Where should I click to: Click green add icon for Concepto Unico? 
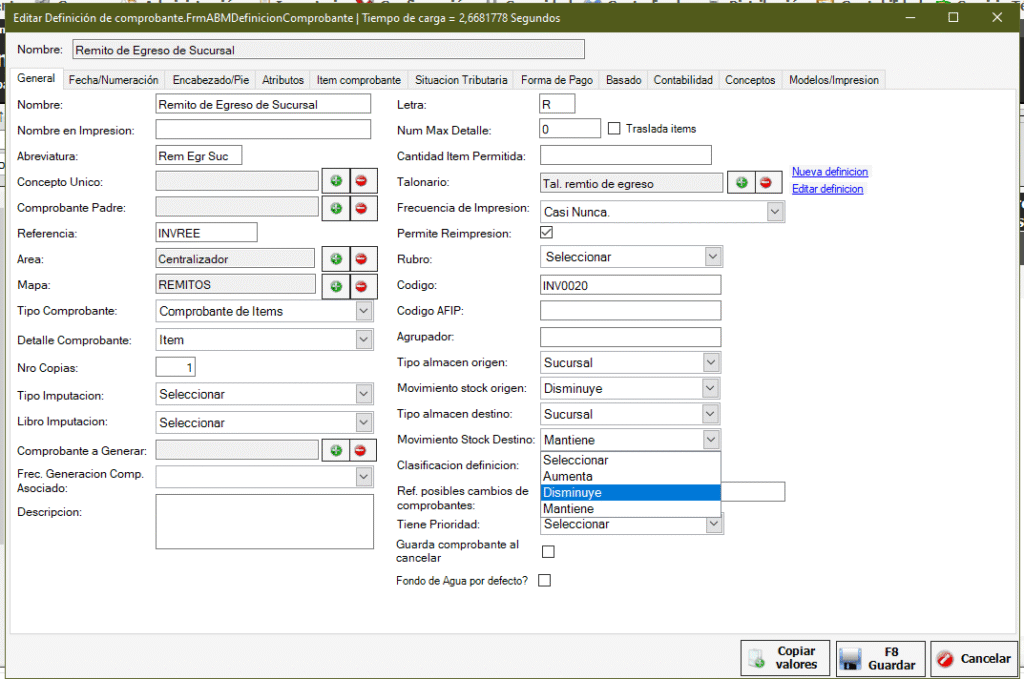click(x=336, y=181)
